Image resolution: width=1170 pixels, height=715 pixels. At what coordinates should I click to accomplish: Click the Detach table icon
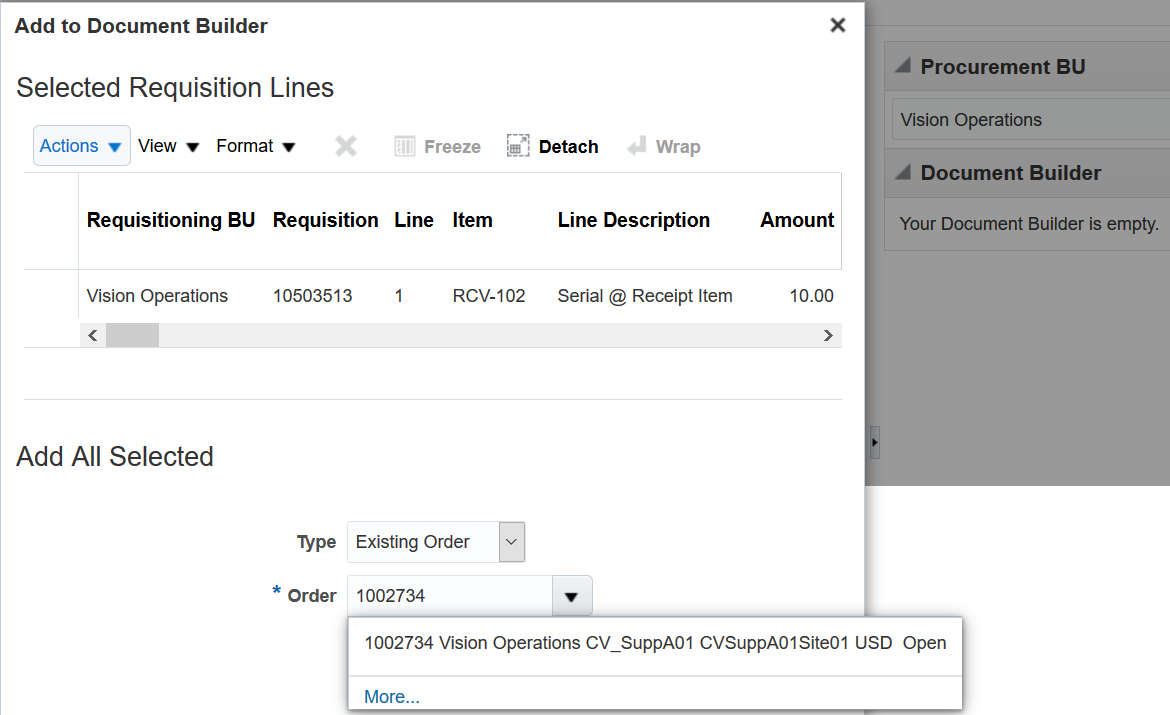click(517, 147)
